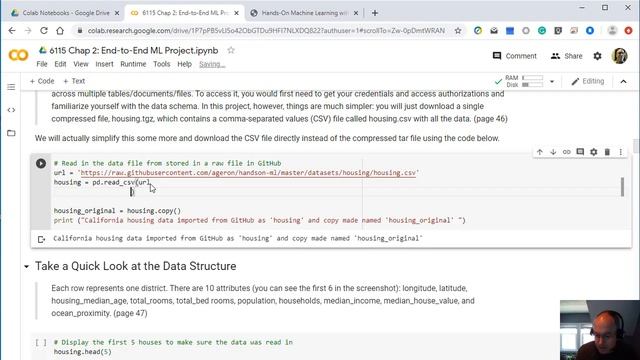Open the View menu

point(81,64)
